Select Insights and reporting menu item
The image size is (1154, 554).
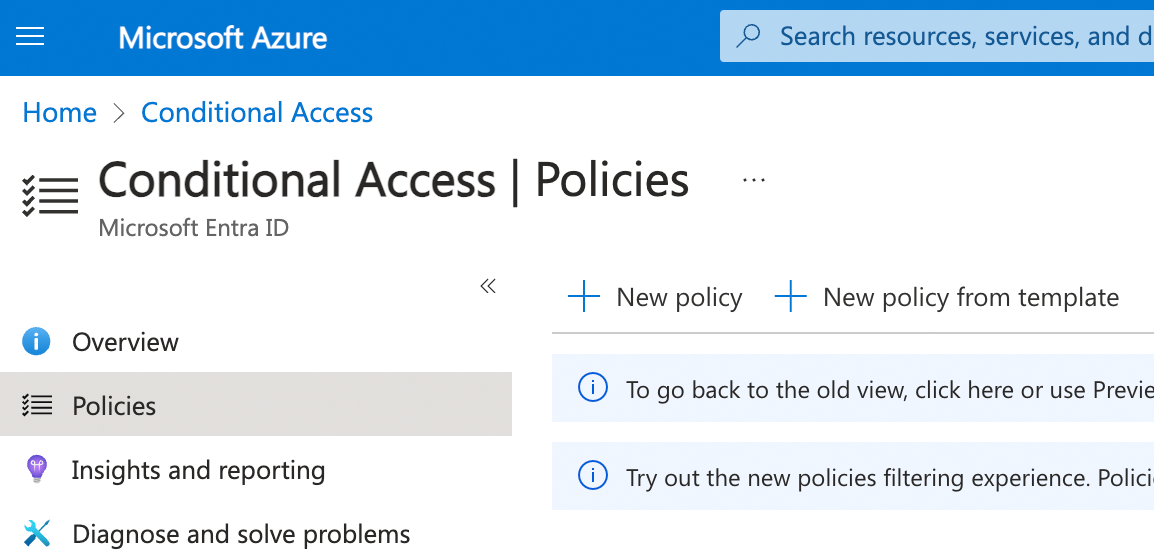[255, 469]
